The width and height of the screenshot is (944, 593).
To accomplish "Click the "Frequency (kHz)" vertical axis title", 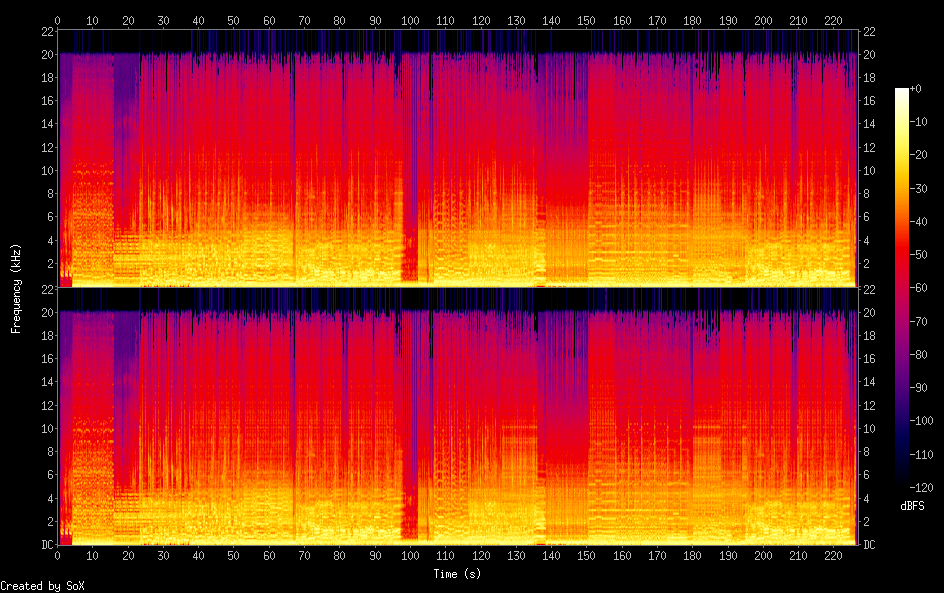I will click(16, 288).
